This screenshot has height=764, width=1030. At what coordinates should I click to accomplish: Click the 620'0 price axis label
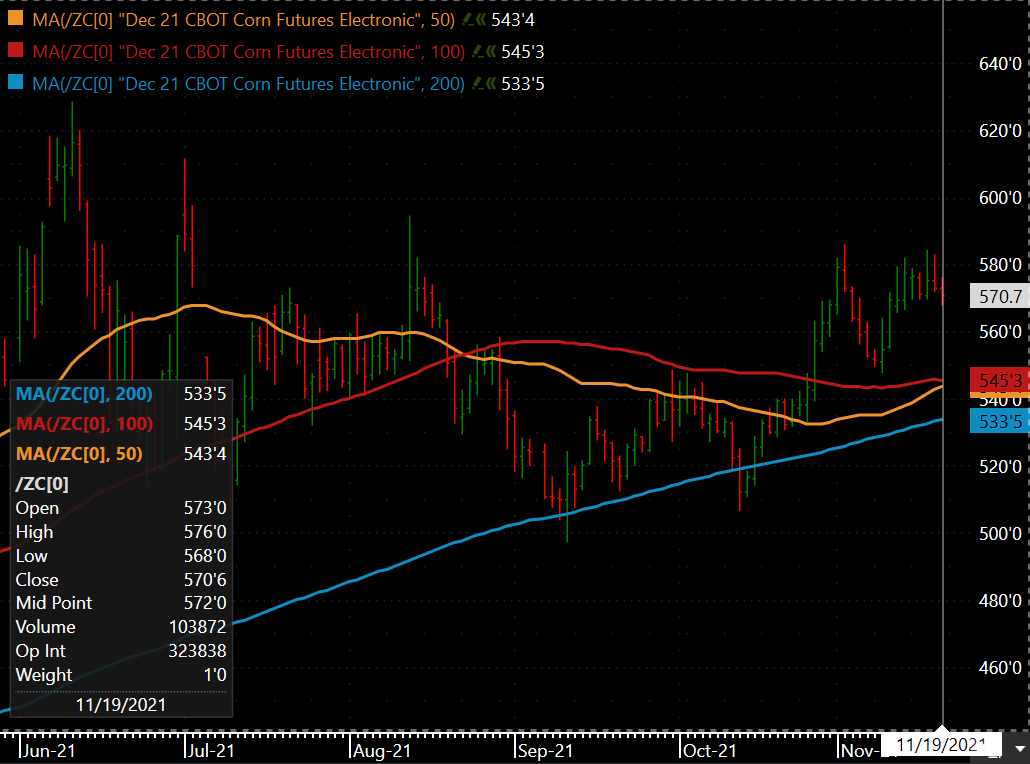[x=1000, y=131]
